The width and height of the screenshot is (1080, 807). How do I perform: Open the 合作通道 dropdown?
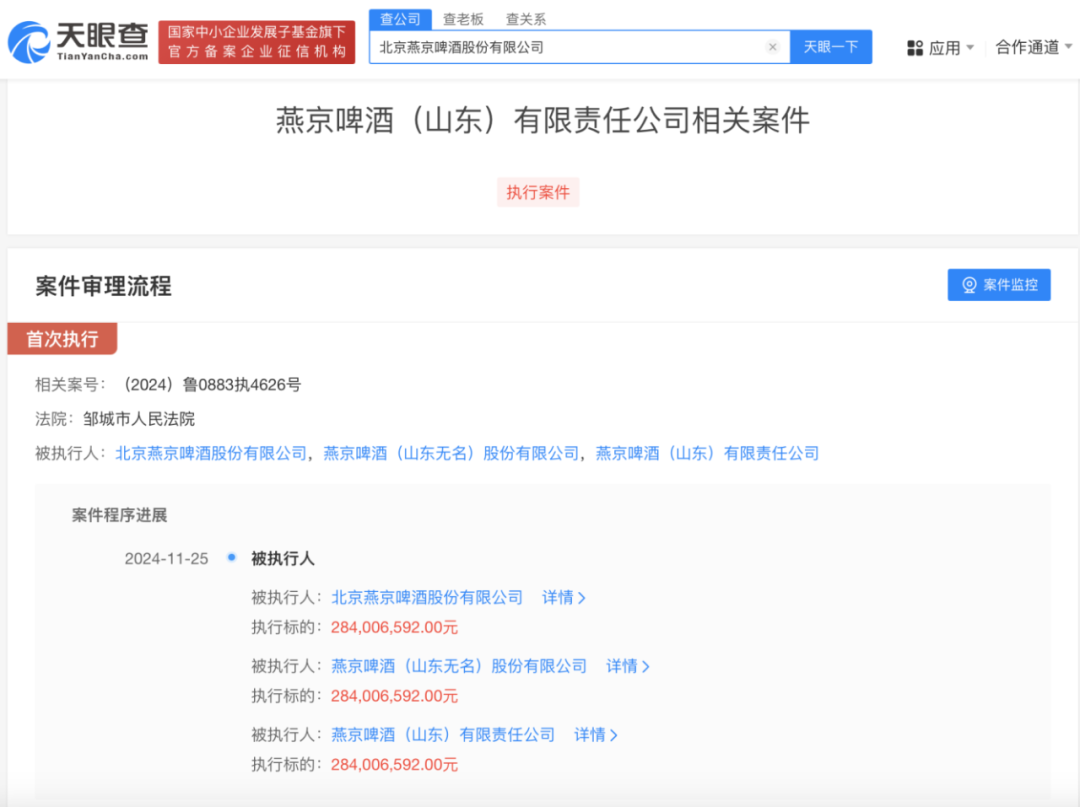click(1034, 47)
